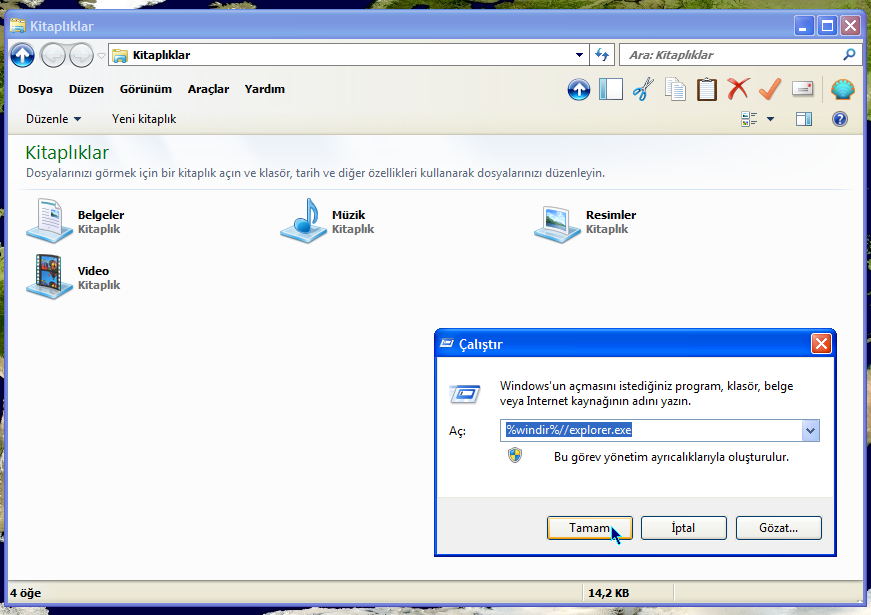The image size is (871, 615).
Task: Click the blue shell toolbar icon
Action: click(x=842, y=89)
